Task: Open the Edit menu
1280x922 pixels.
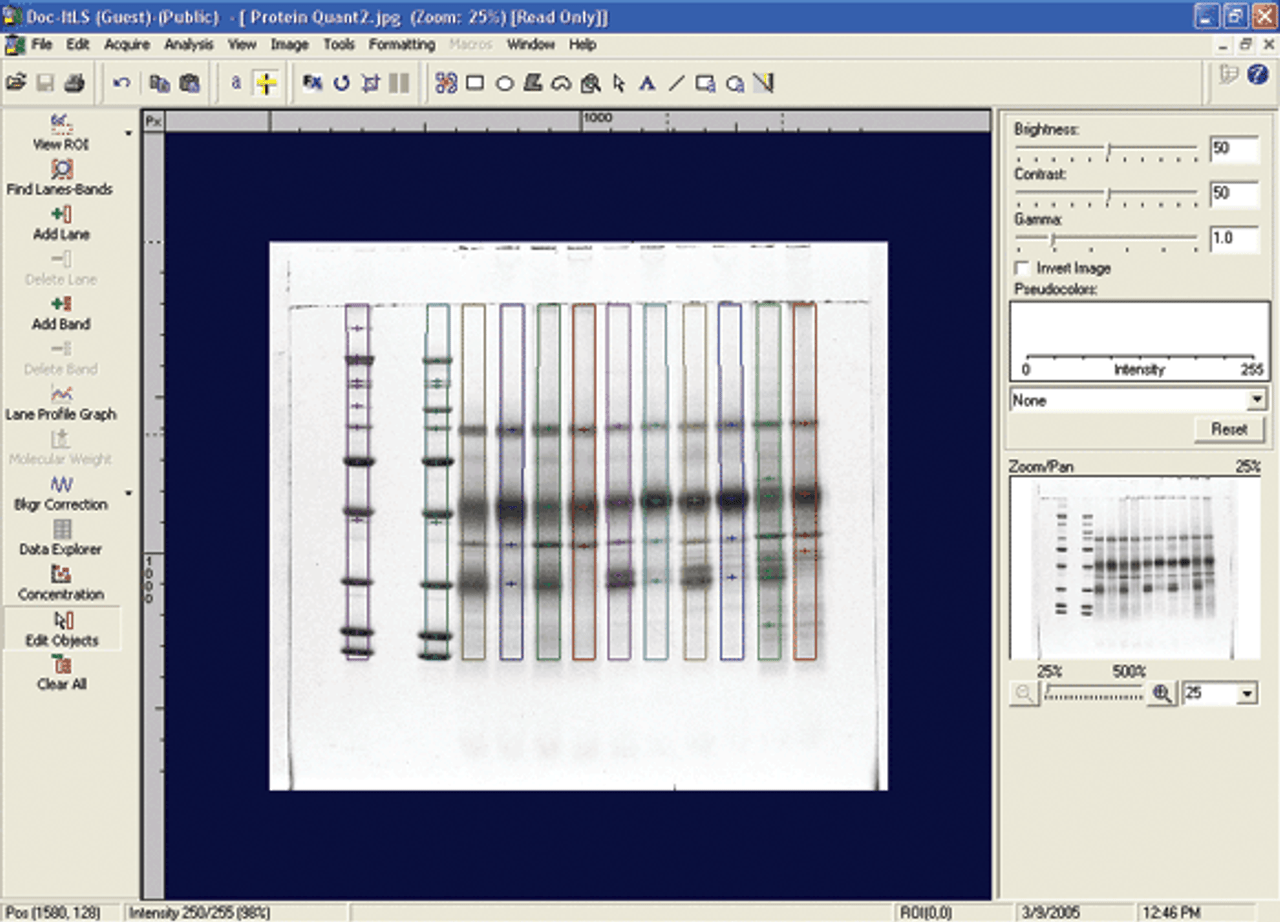Action: click(x=78, y=44)
